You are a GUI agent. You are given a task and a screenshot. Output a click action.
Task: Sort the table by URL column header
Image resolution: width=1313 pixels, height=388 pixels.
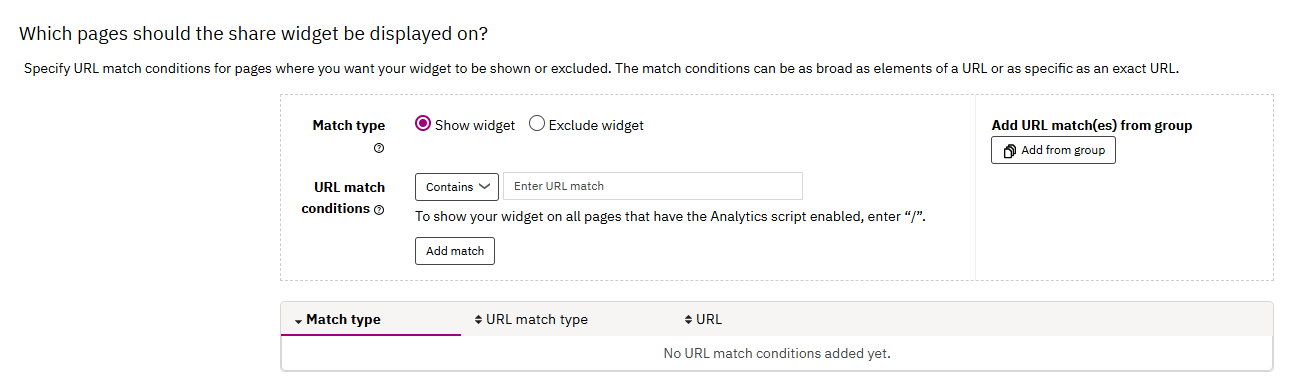[709, 320]
